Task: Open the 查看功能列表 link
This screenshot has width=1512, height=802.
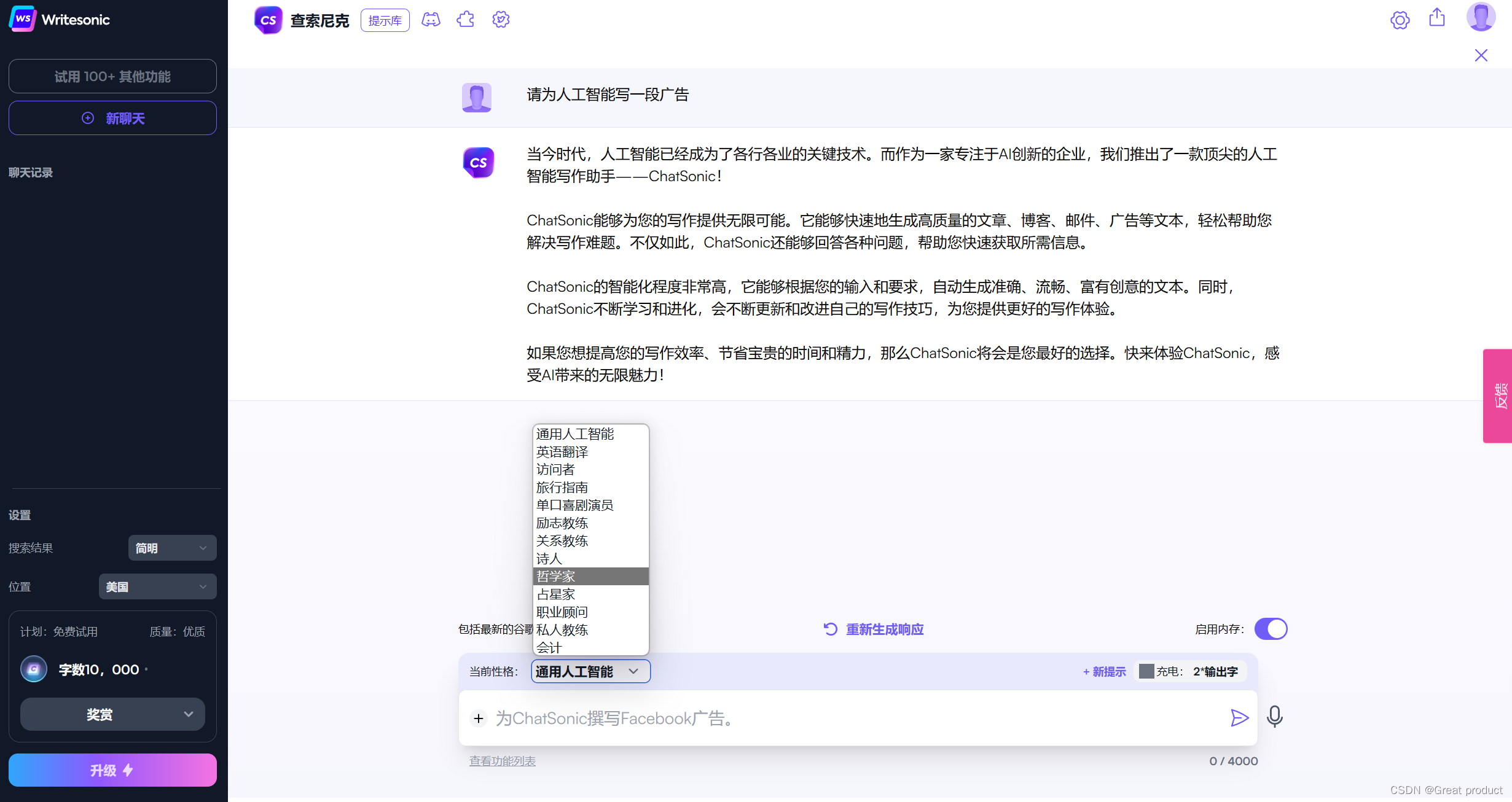Action: [x=503, y=761]
